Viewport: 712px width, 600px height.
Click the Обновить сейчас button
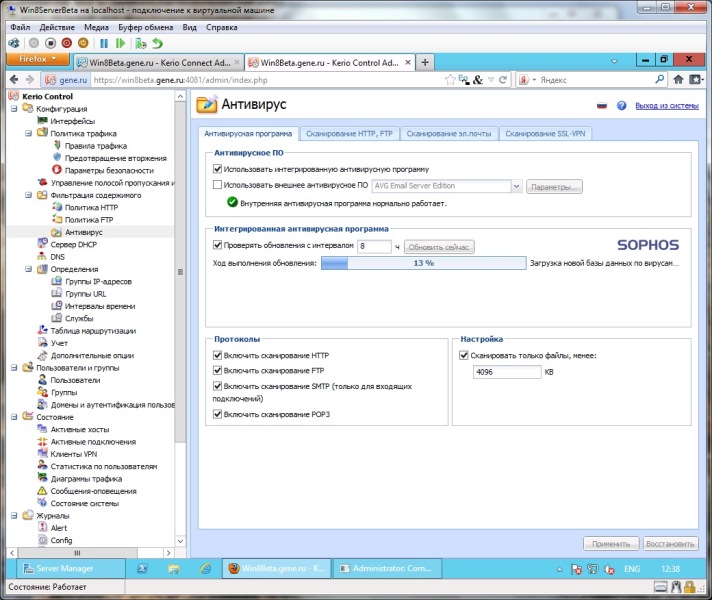[x=439, y=246]
